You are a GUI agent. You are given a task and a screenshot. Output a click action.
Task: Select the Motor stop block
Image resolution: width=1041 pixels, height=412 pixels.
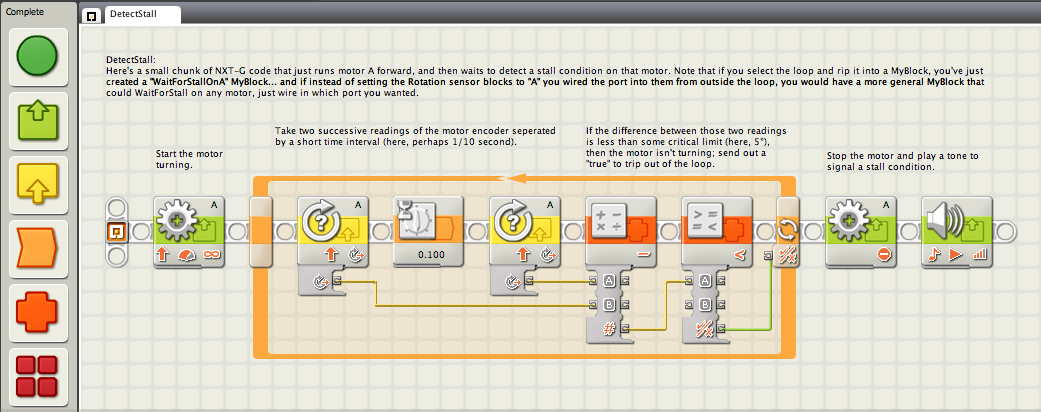(x=861, y=232)
